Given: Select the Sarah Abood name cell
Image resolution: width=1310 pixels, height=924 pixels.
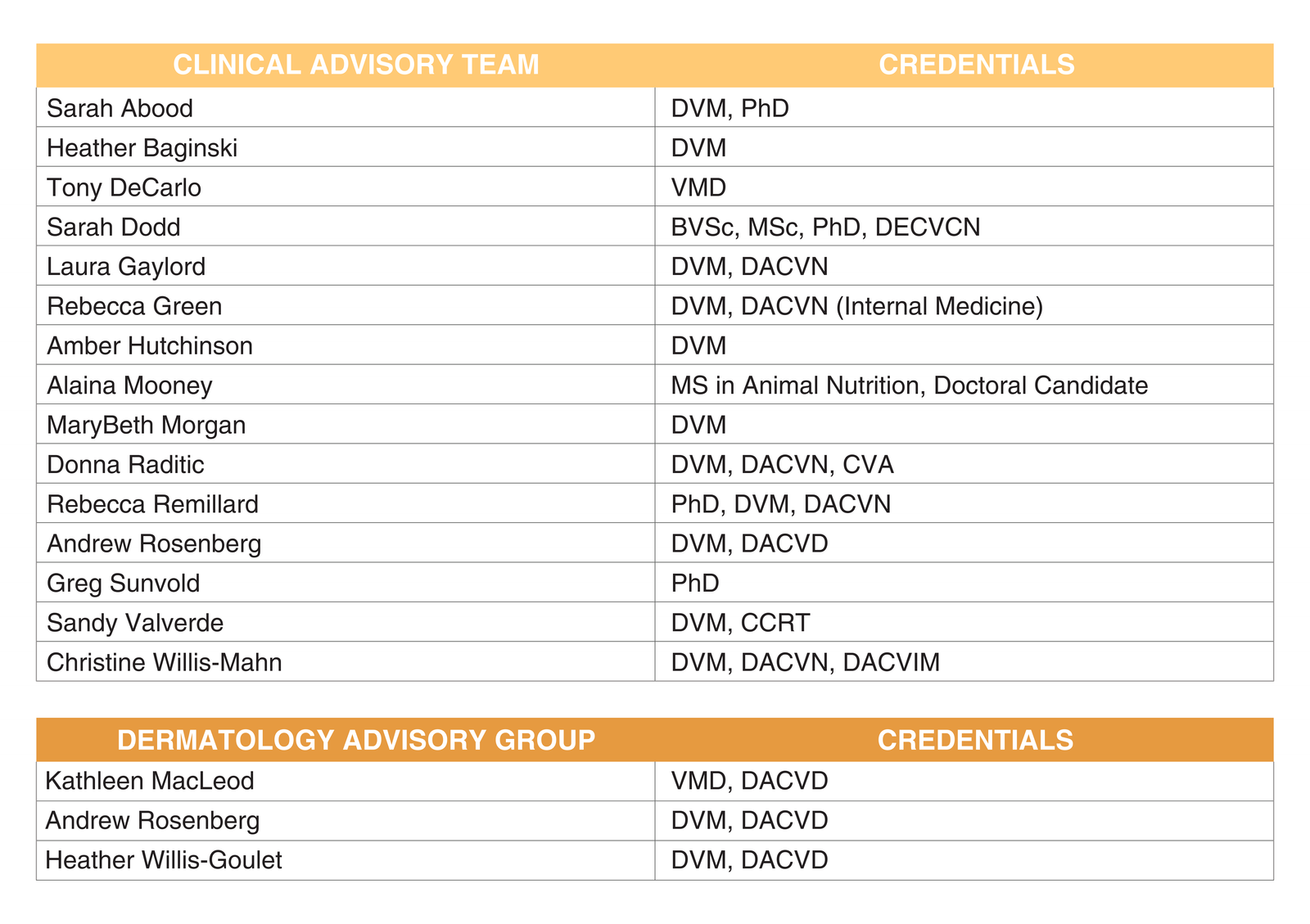Looking at the screenshot, I should (x=120, y=109).
